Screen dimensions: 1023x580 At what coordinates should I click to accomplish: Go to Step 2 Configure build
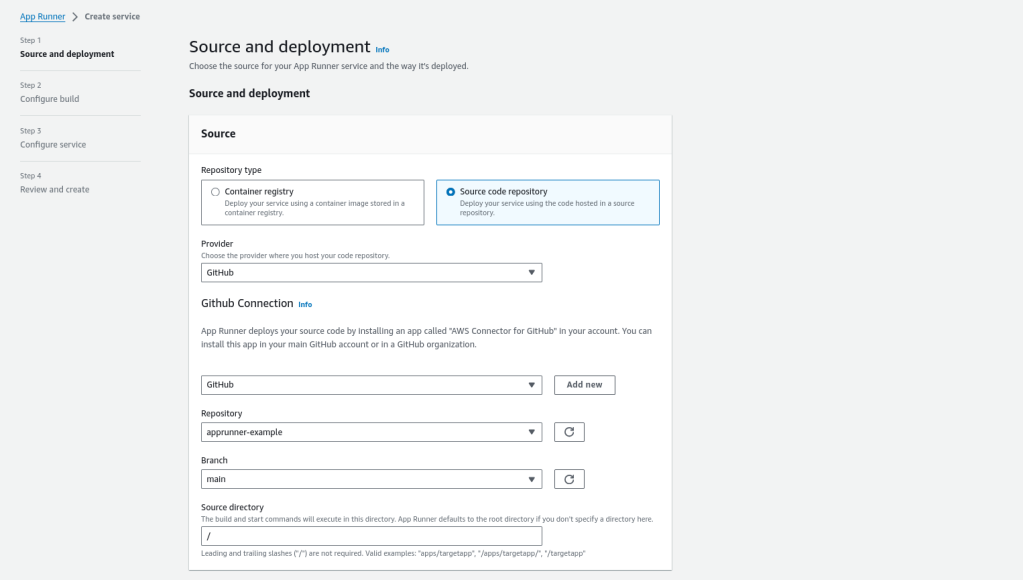[x=49, y=99]
